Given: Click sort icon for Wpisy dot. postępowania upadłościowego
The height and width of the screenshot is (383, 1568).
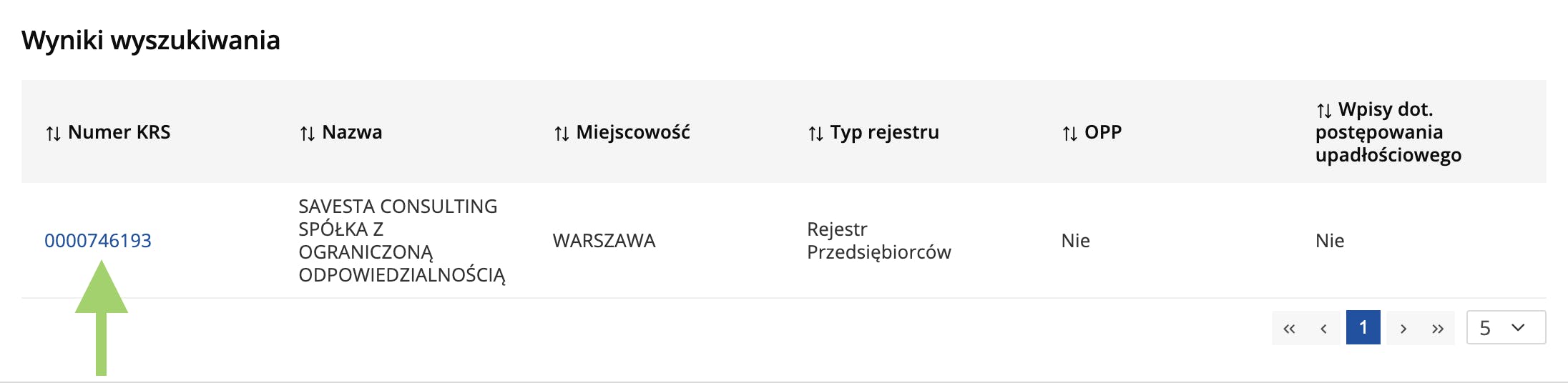Looking at the screenshot, I should 1323,111.
